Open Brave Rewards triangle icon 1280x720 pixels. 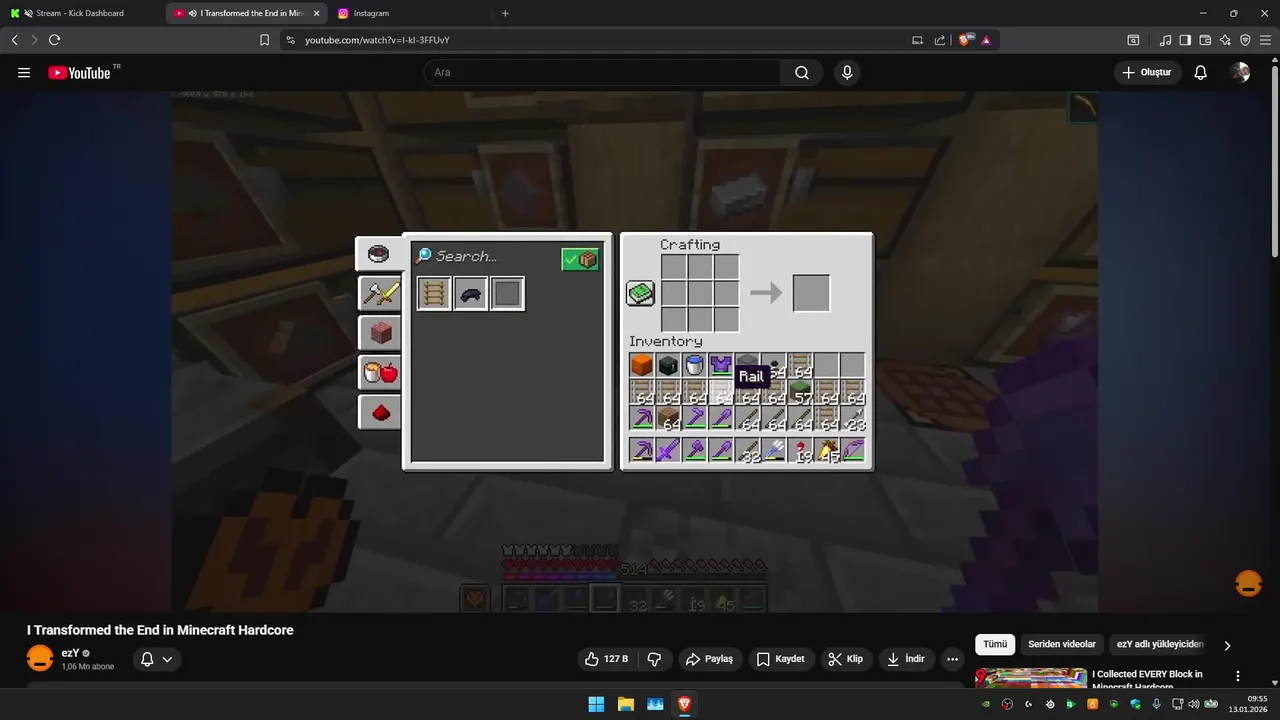pyautogui.click(x=986, y=40)
